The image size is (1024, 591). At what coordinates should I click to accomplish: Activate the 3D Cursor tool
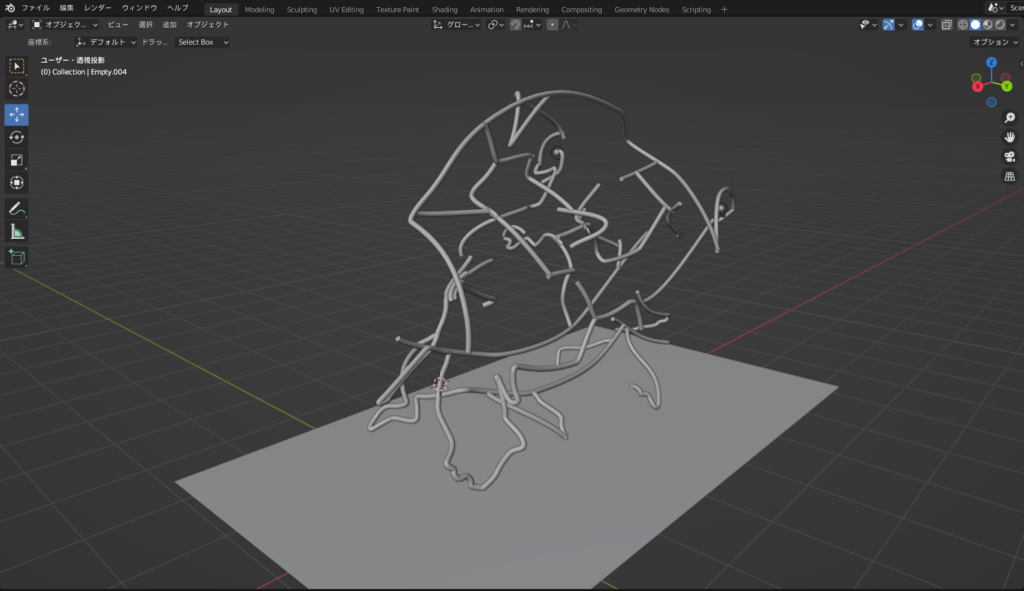coord(17,89)
